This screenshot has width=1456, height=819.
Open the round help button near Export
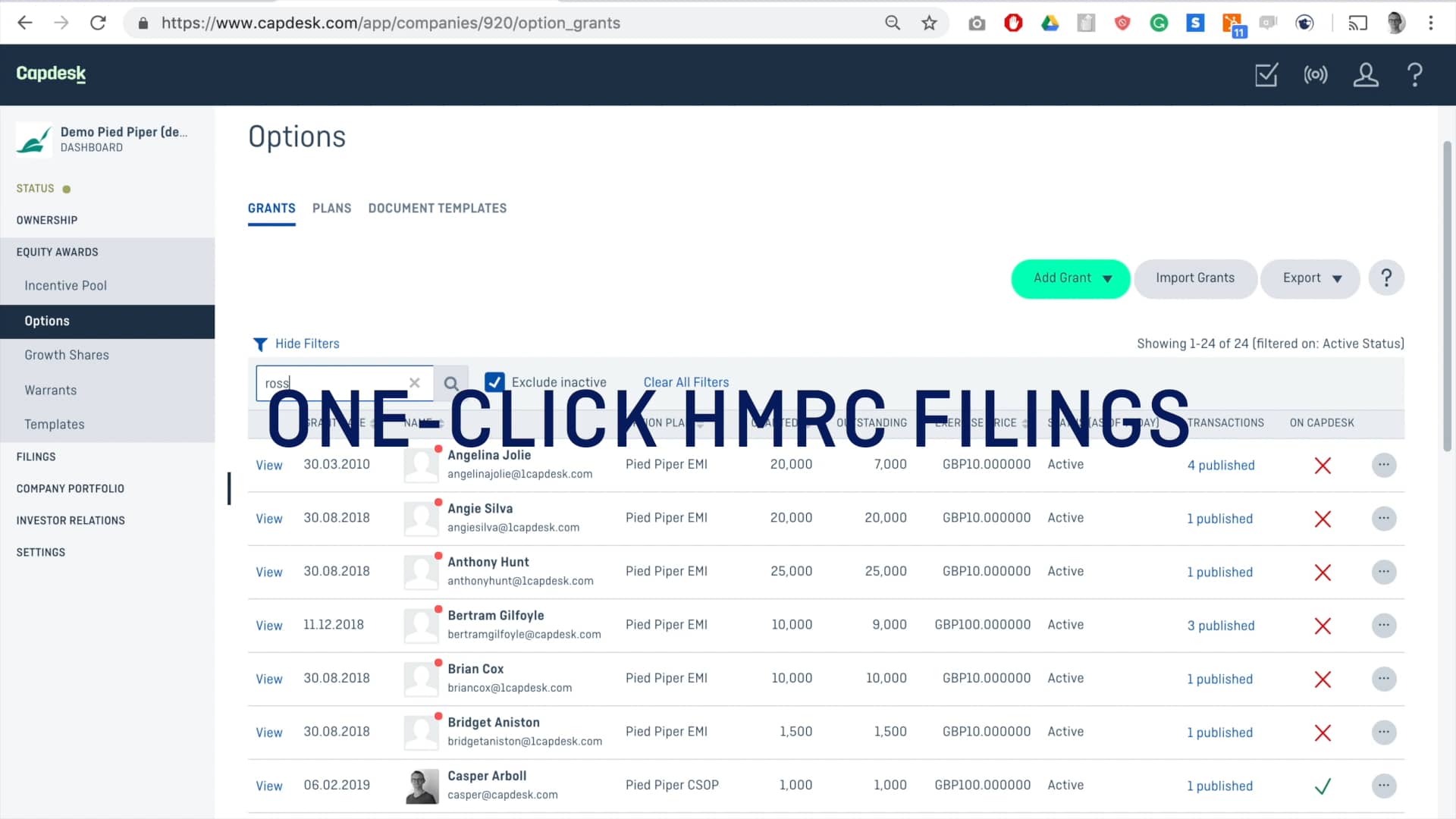(x=1386, y=278)
